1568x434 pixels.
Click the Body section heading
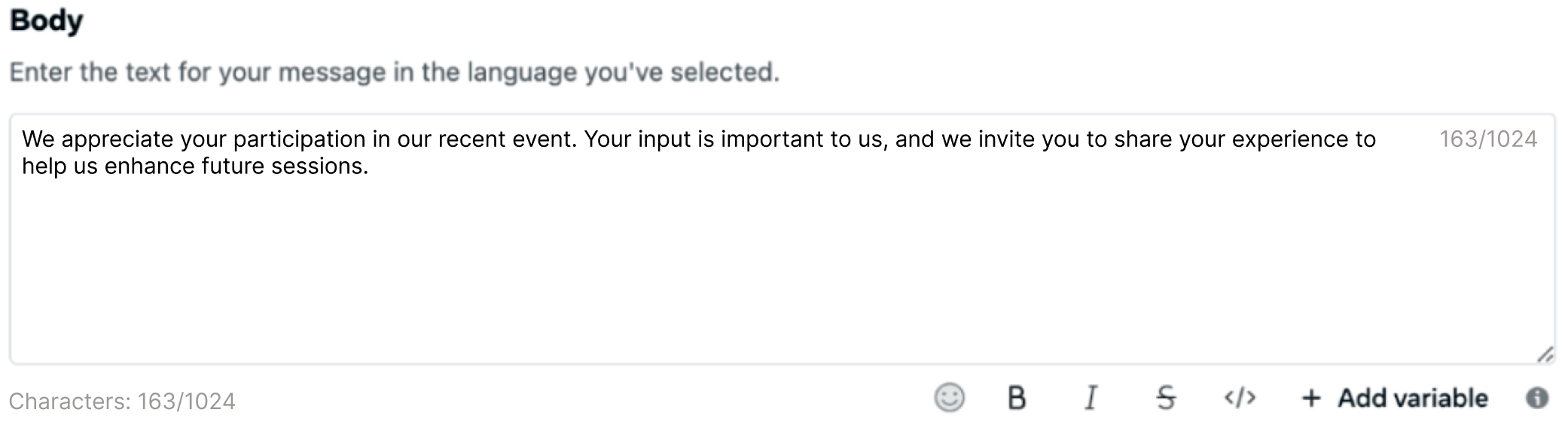(47, 20)
